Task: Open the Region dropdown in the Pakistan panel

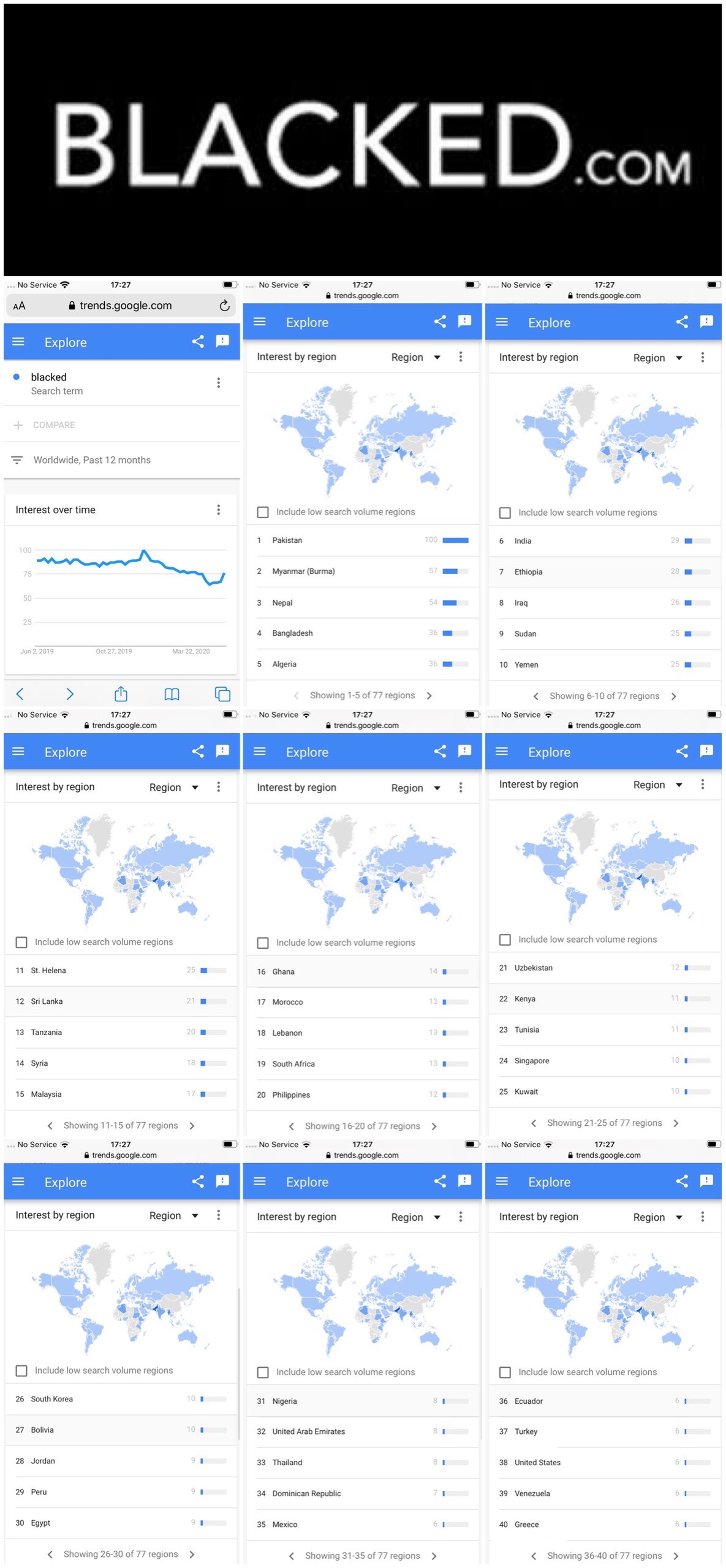Action: click(x=415, y=357)
